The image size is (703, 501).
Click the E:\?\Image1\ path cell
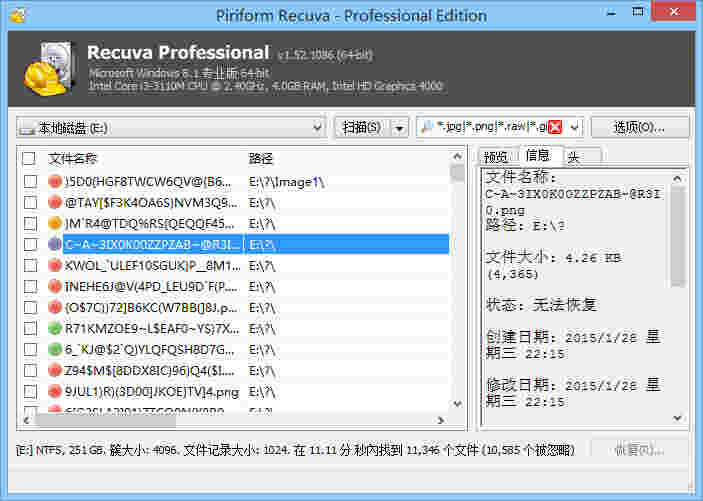(287, 182)
